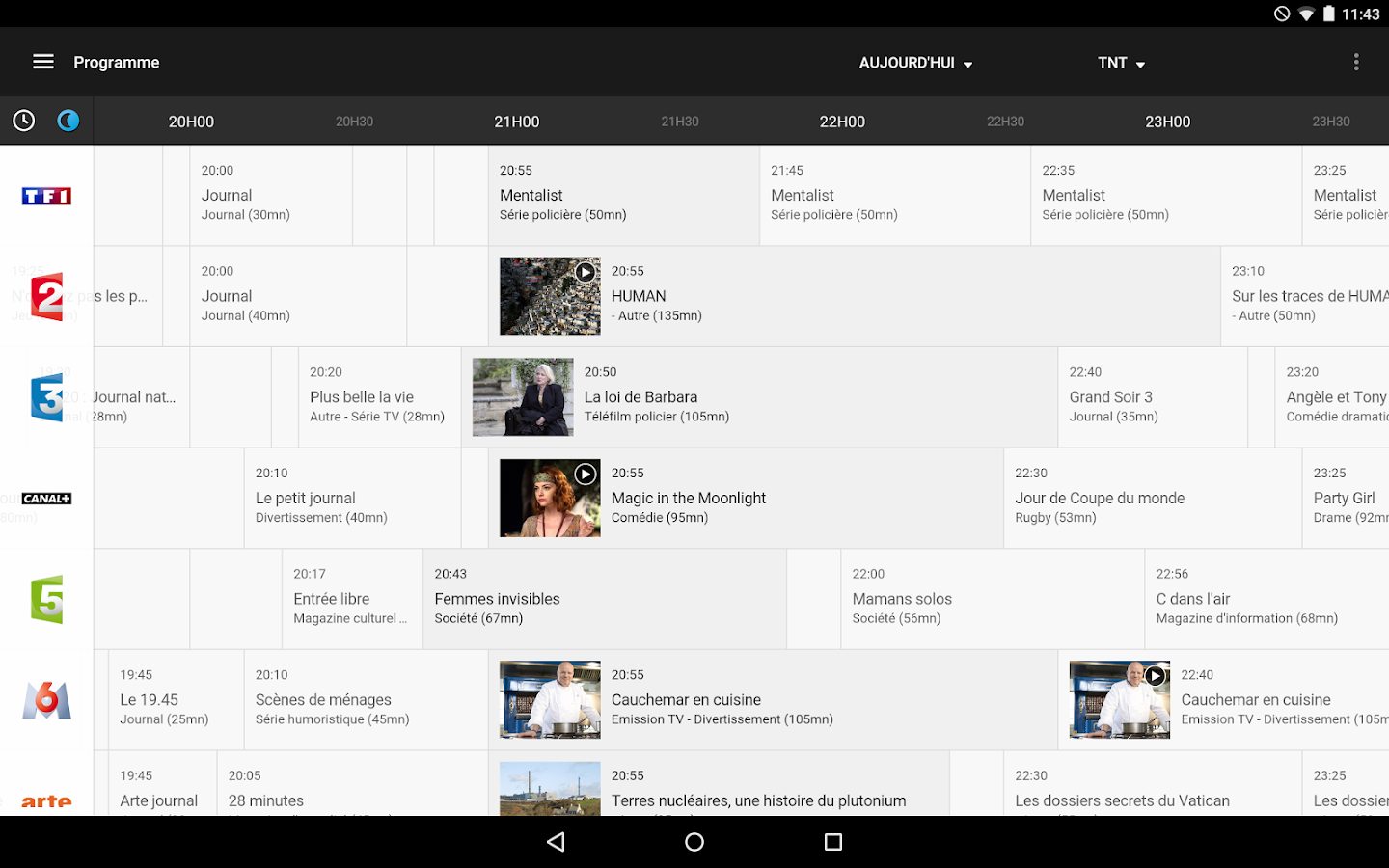Jump to the 22H30 time marker

[x=1005, y=122]
